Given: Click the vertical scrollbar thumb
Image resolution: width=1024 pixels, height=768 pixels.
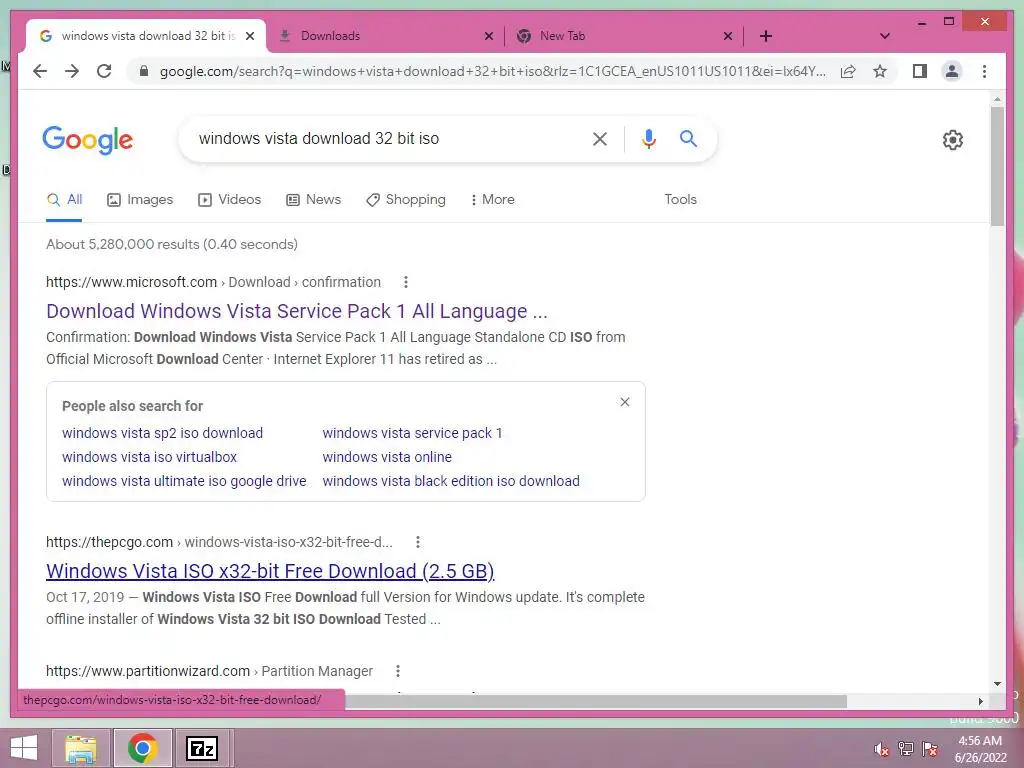Looking at the screenshot, I should tap(997, 167).
